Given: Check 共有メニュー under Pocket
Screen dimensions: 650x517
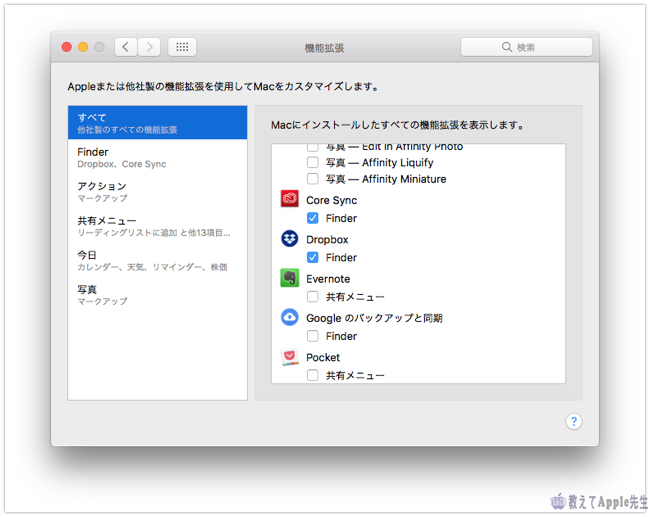Looking at the screenshot, I should tap(313, 375).
